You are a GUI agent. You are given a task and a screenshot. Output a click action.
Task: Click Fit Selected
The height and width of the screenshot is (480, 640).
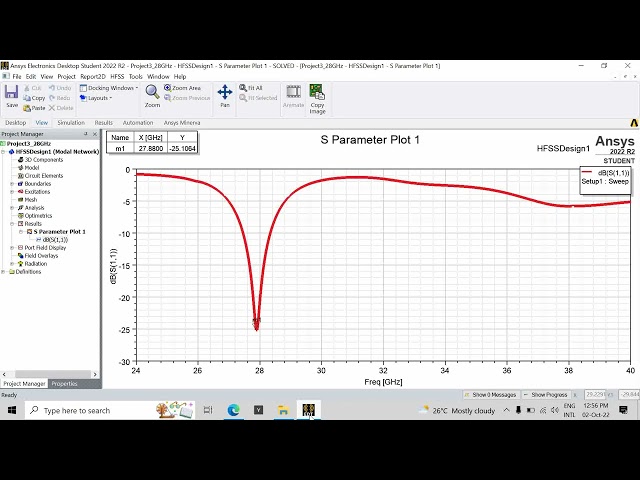258,98
